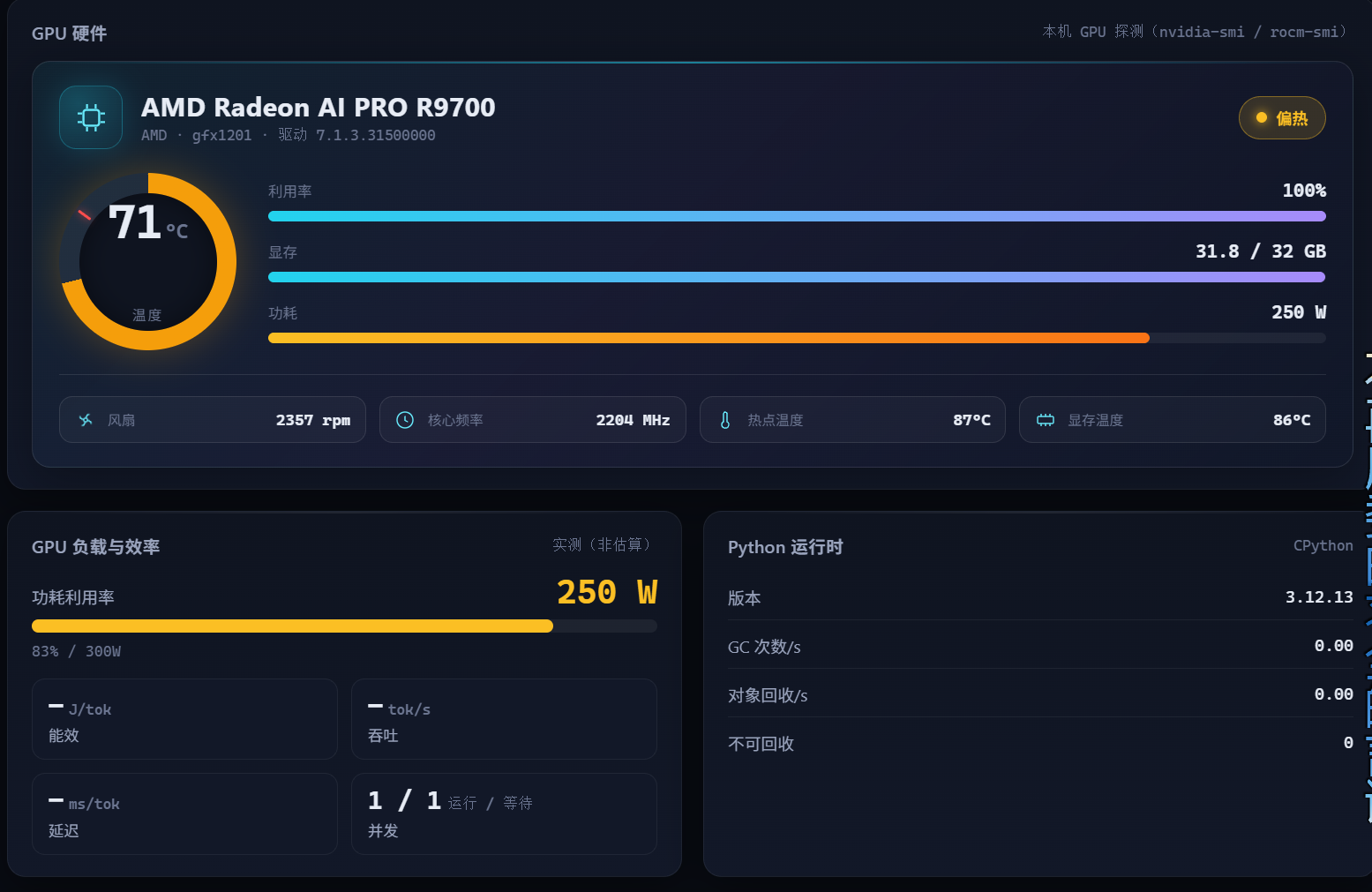Select the 热点温度 87°C card

pos(852,420)
